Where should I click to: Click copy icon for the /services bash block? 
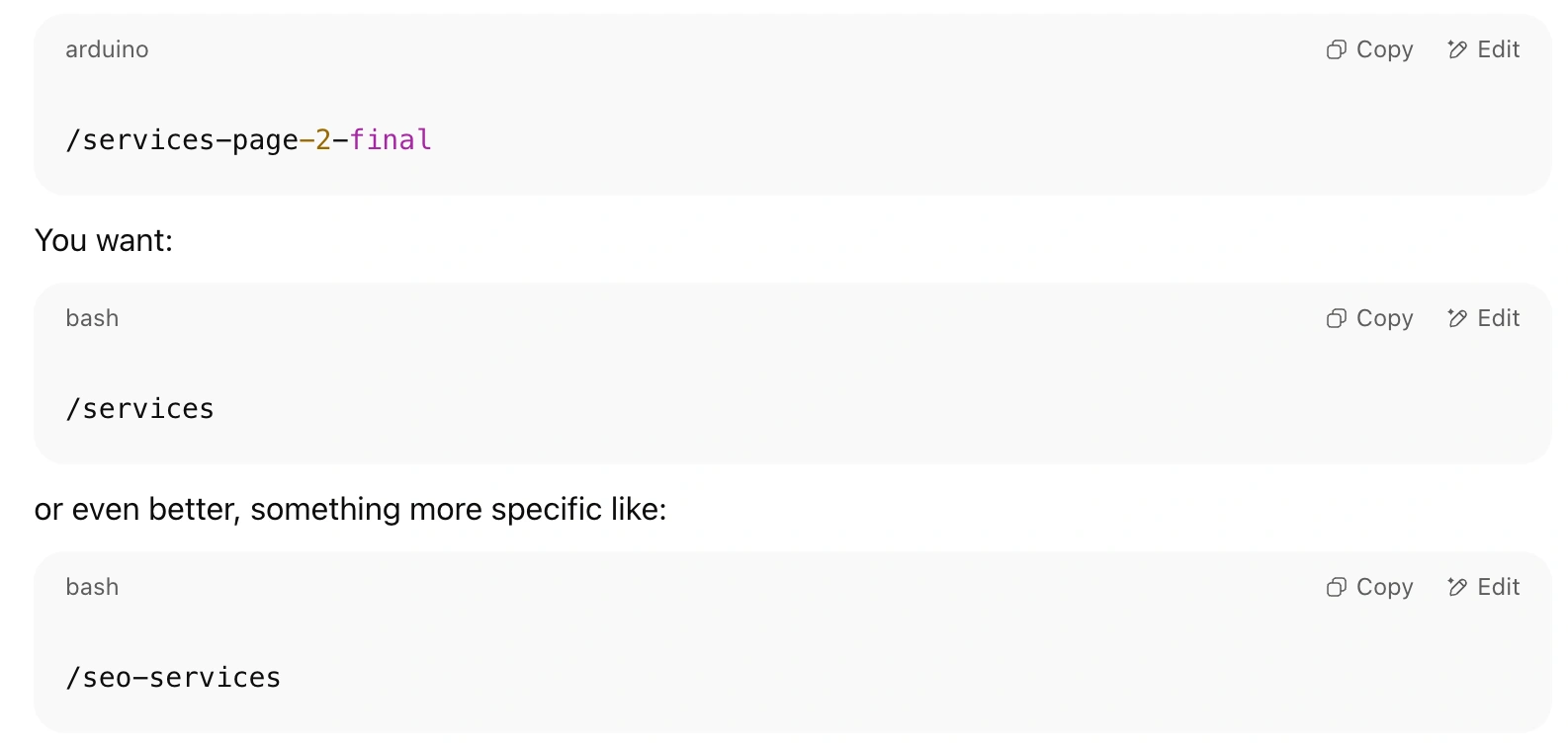[1337, 318]
